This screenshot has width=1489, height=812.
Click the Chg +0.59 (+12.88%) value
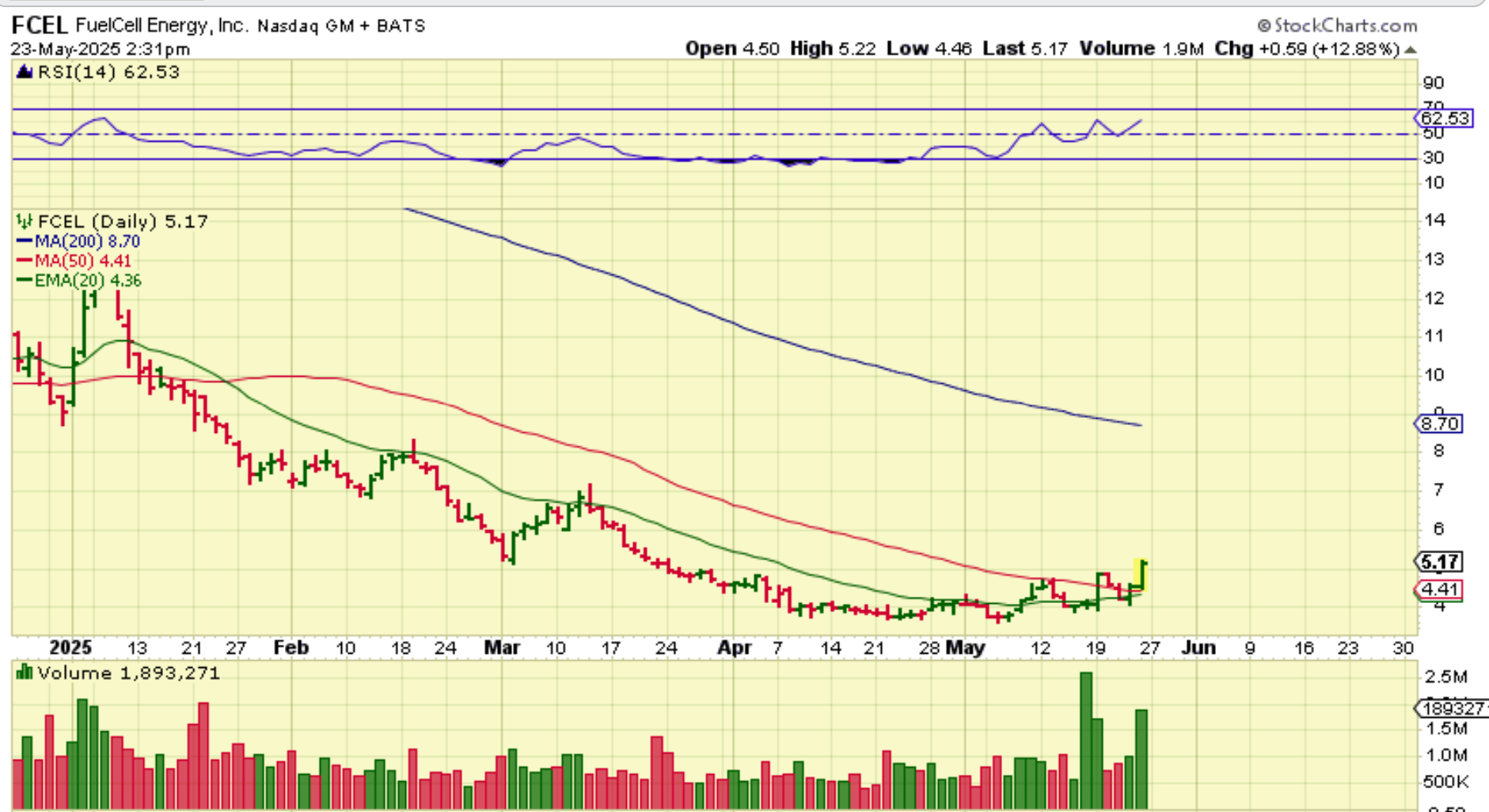(x=1308, y=48)
